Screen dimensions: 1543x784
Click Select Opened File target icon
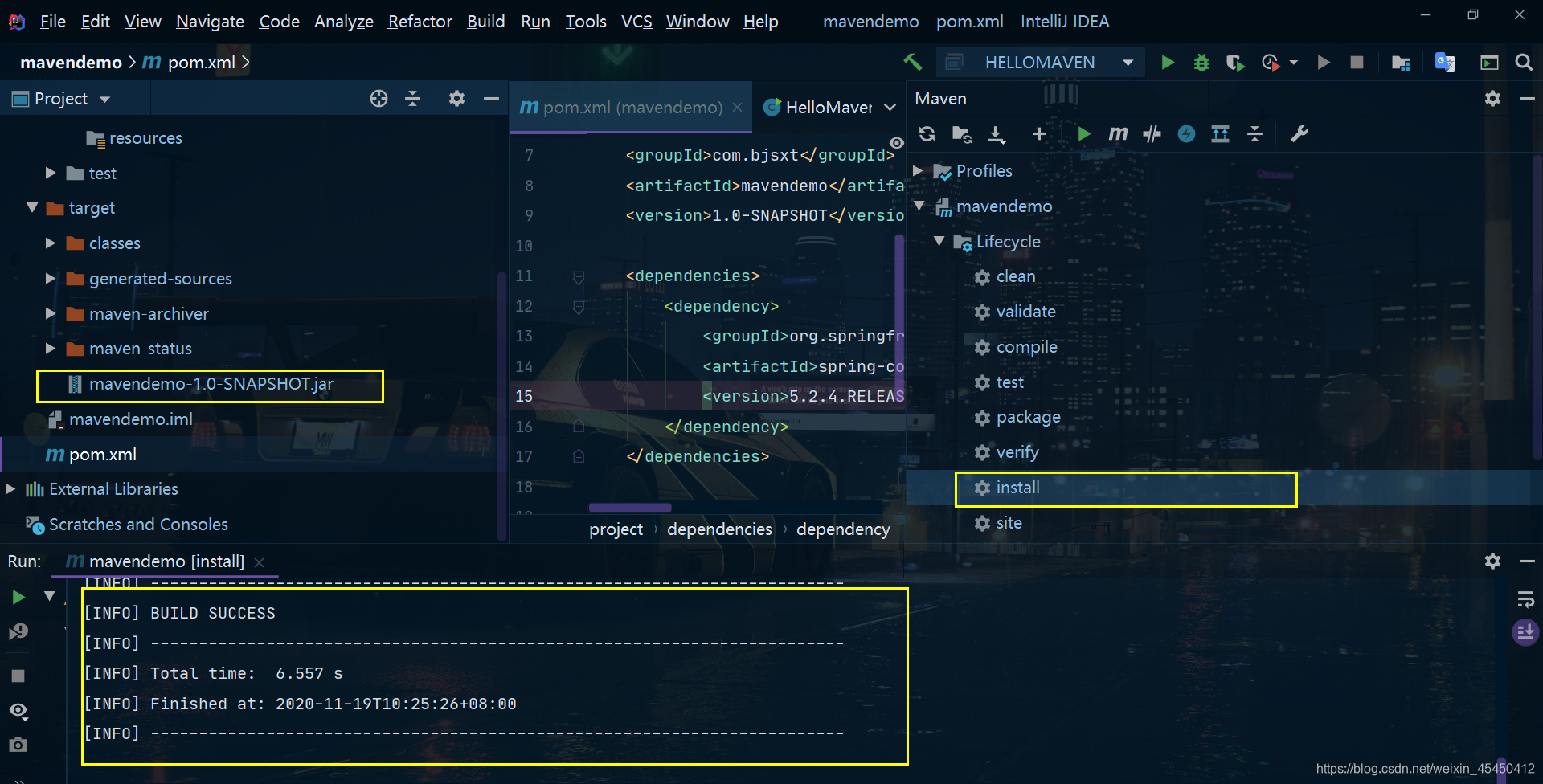[x=379, y=99]
